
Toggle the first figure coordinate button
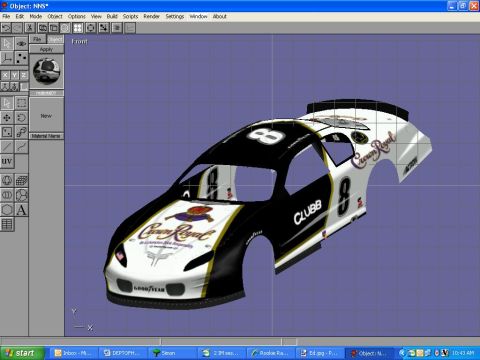click(x=5, y=87)
